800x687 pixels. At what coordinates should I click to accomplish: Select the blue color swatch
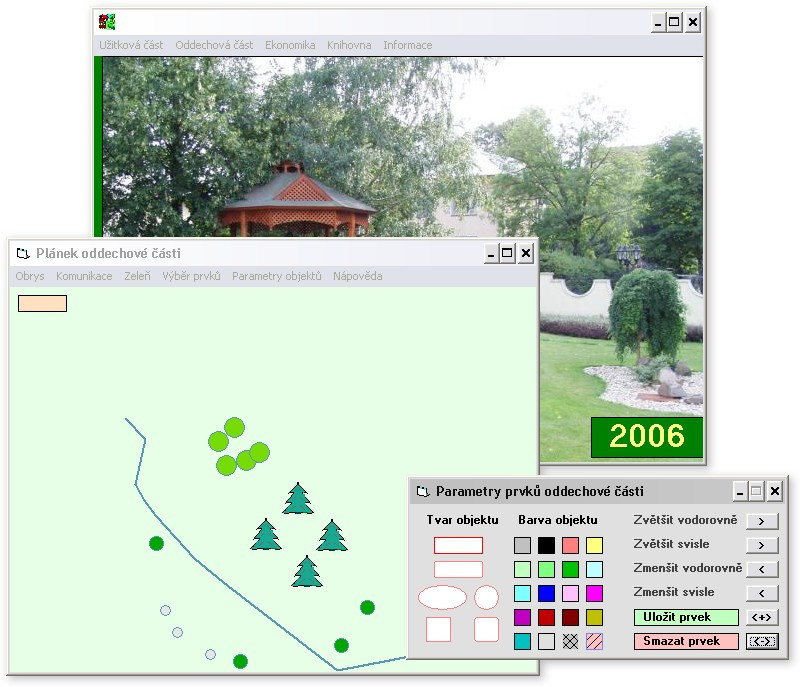[546, 593]
